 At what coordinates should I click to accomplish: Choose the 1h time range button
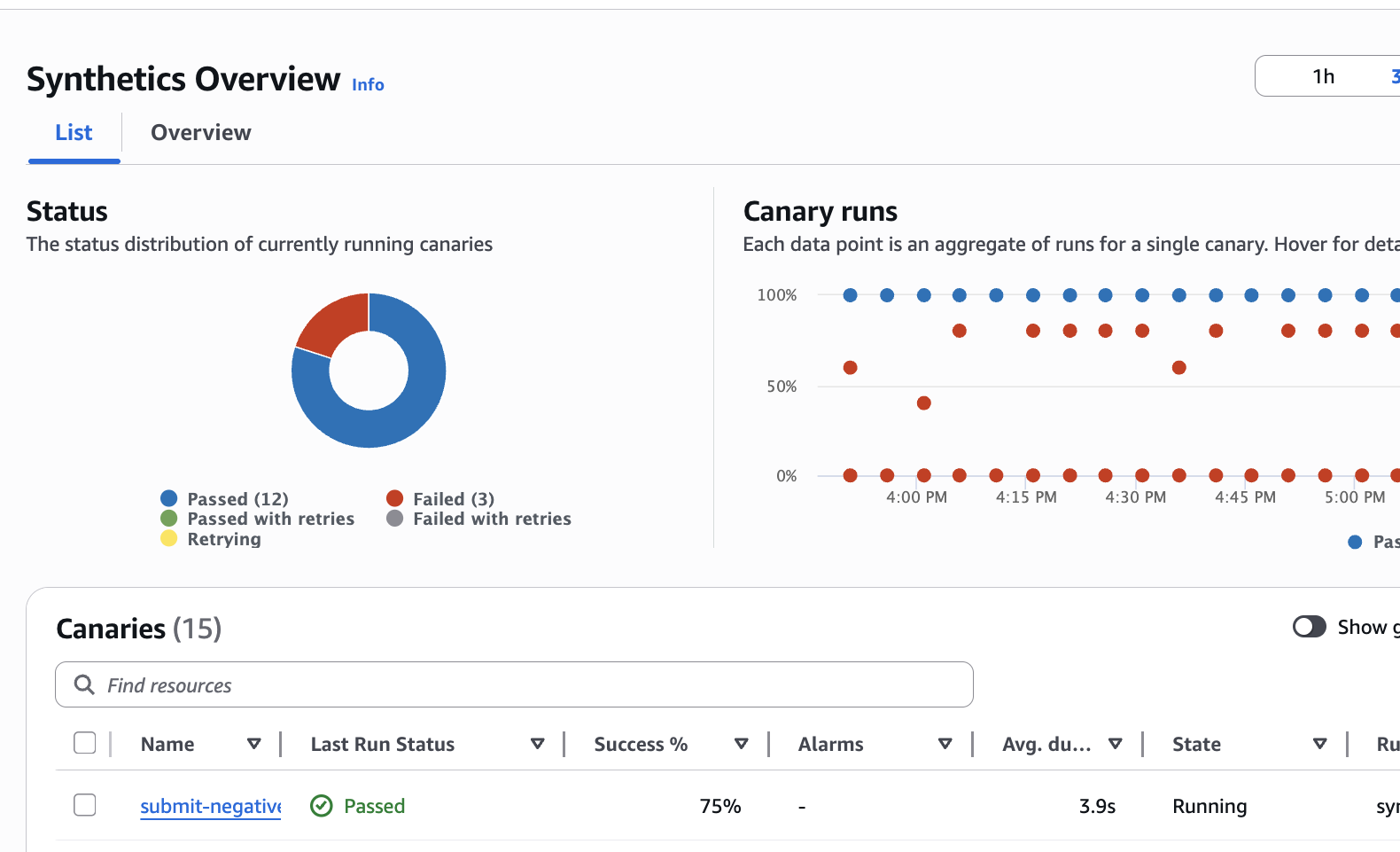[1323, 76]
